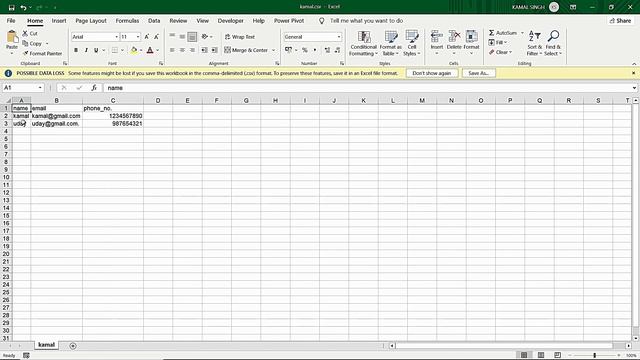Toggle Italic formatting
This screenshot has width=640, height=360.
86,50
